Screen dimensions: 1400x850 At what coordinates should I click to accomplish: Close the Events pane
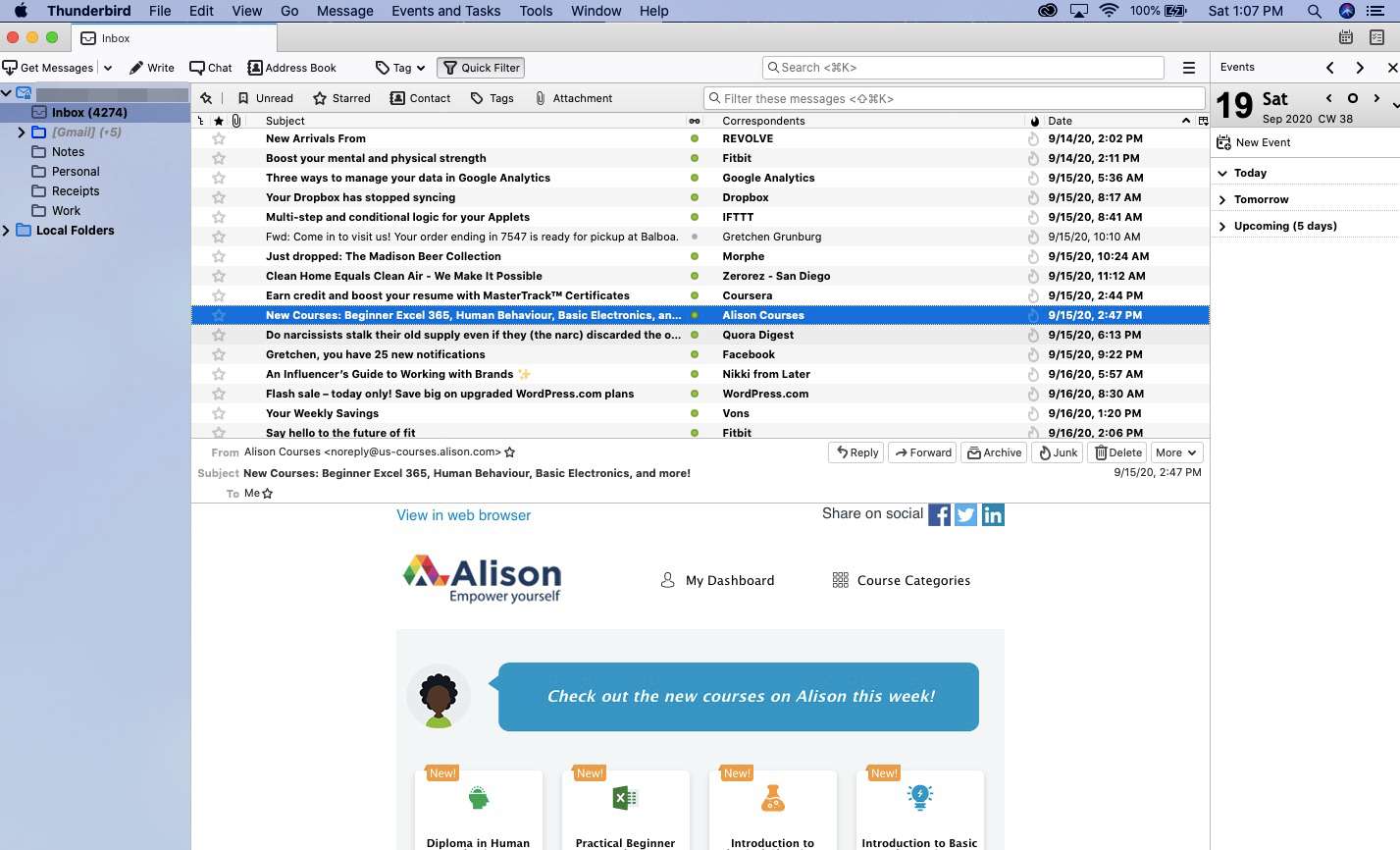click(x=1392, y=68)
